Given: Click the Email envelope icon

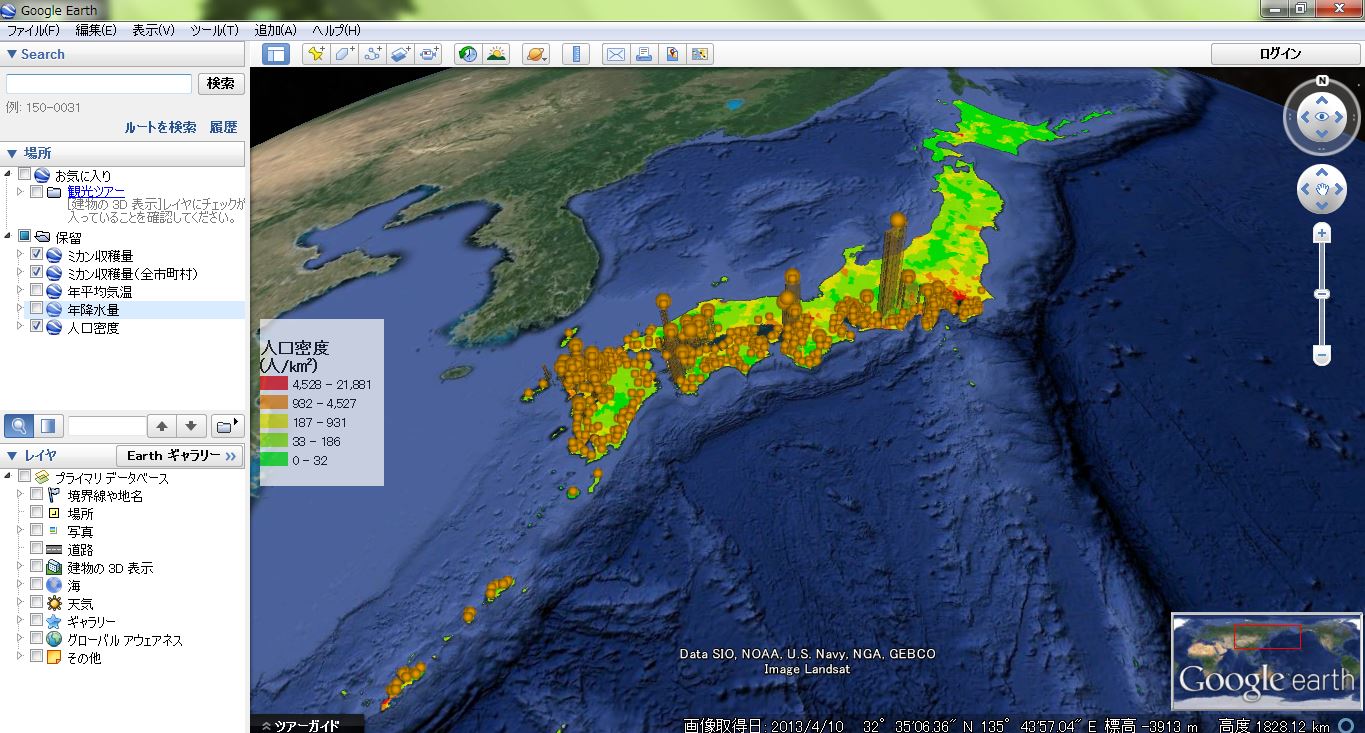Looking at the screenshot, I should click(x=615, y=54).
